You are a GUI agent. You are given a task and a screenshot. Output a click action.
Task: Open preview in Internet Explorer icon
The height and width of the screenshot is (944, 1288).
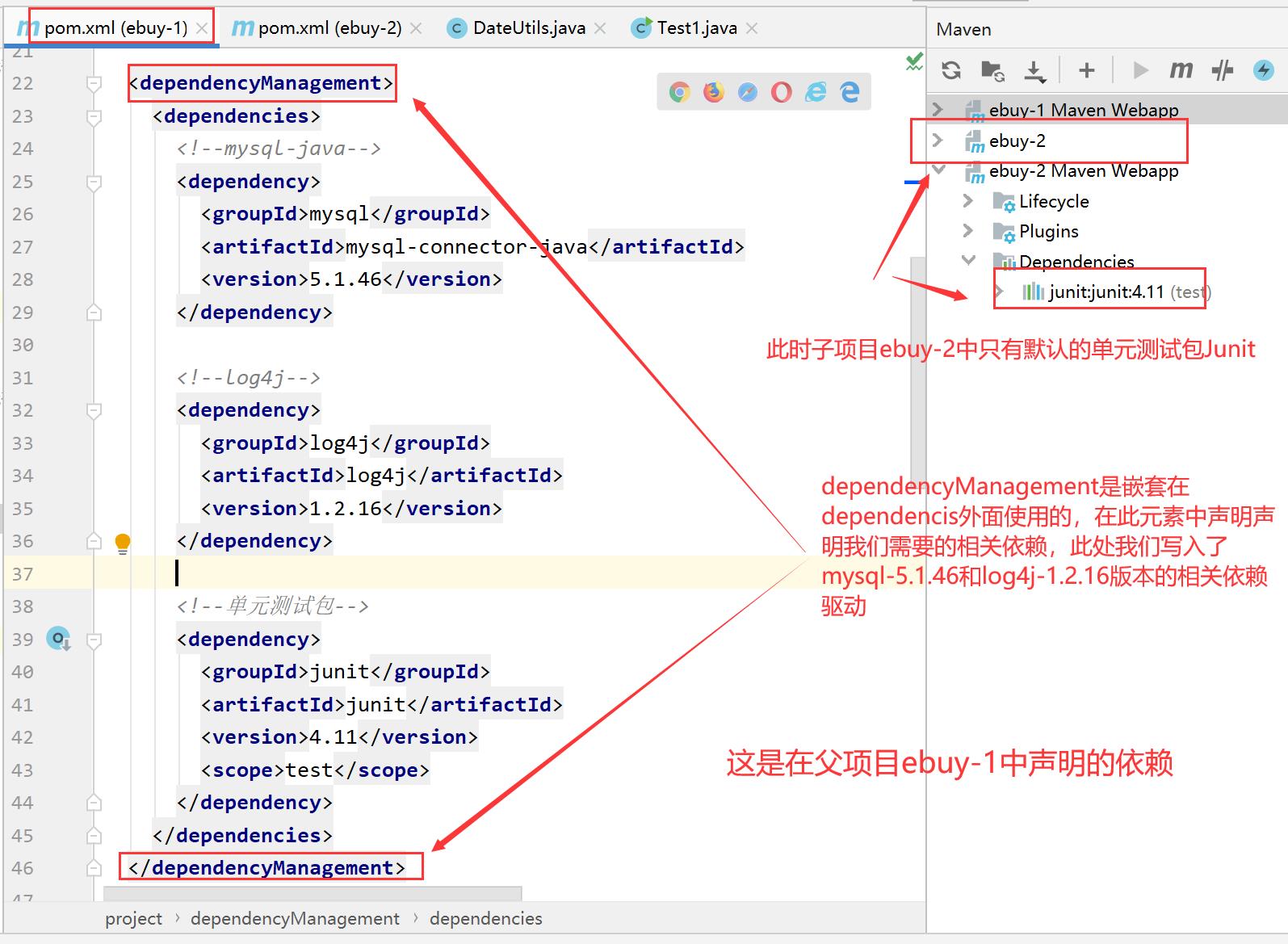816,92
